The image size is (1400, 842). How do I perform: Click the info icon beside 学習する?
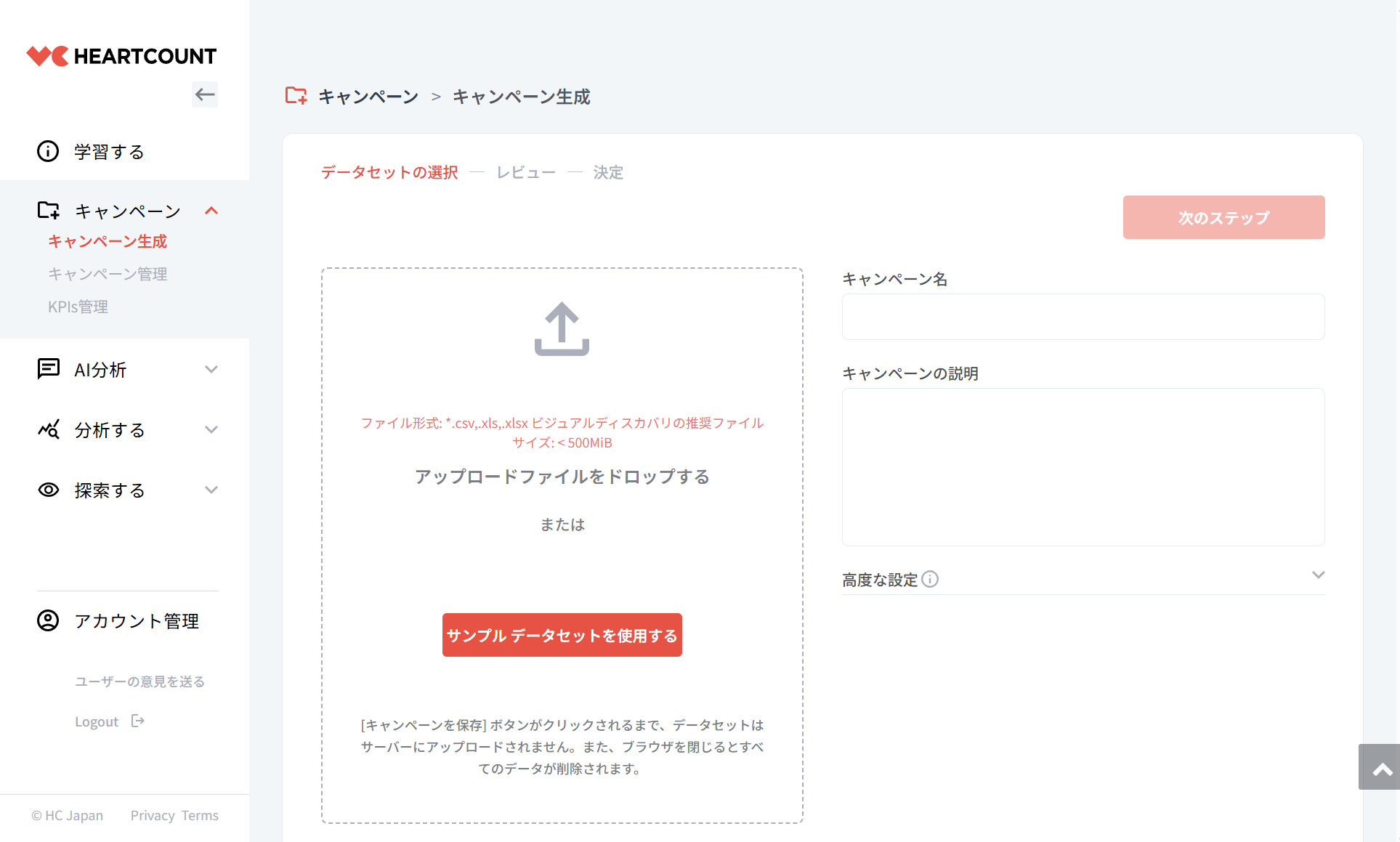pos(48,151)
